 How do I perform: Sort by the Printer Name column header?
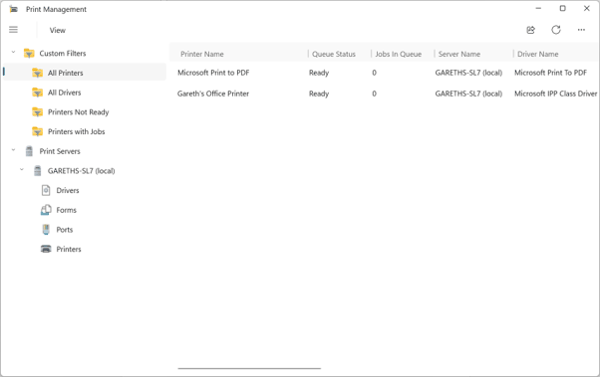click(x=202, y=54)
